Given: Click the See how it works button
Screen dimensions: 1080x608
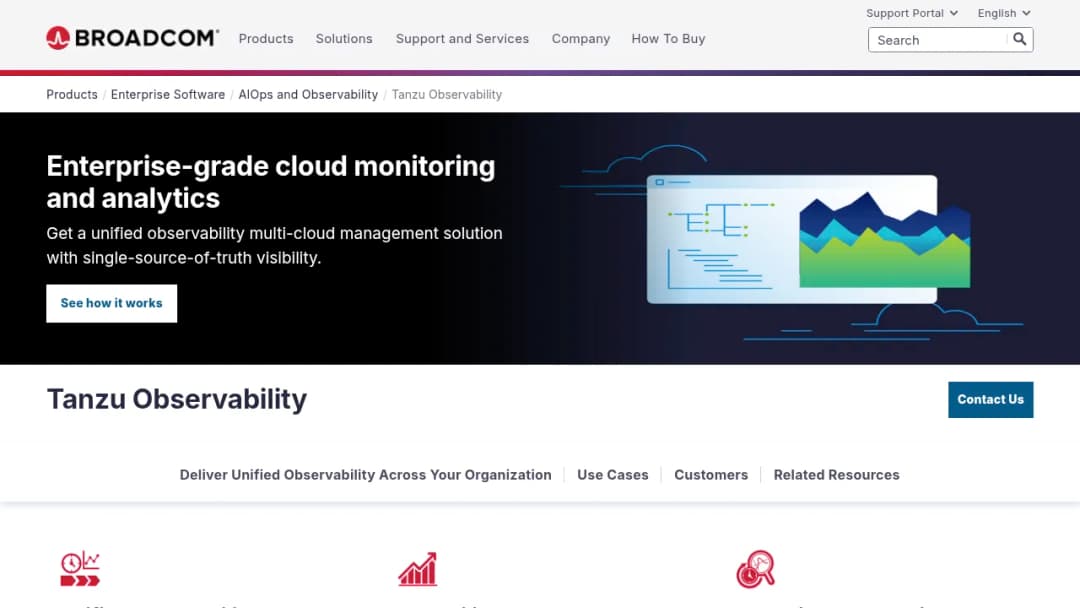Looking at the screenshot, I should tap(112, 303).
